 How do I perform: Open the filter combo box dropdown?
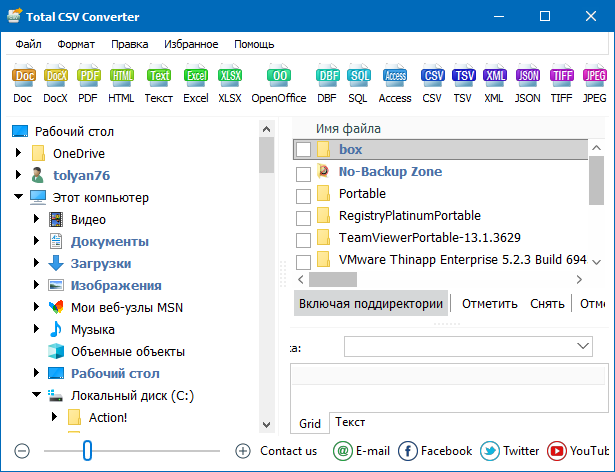584,346
